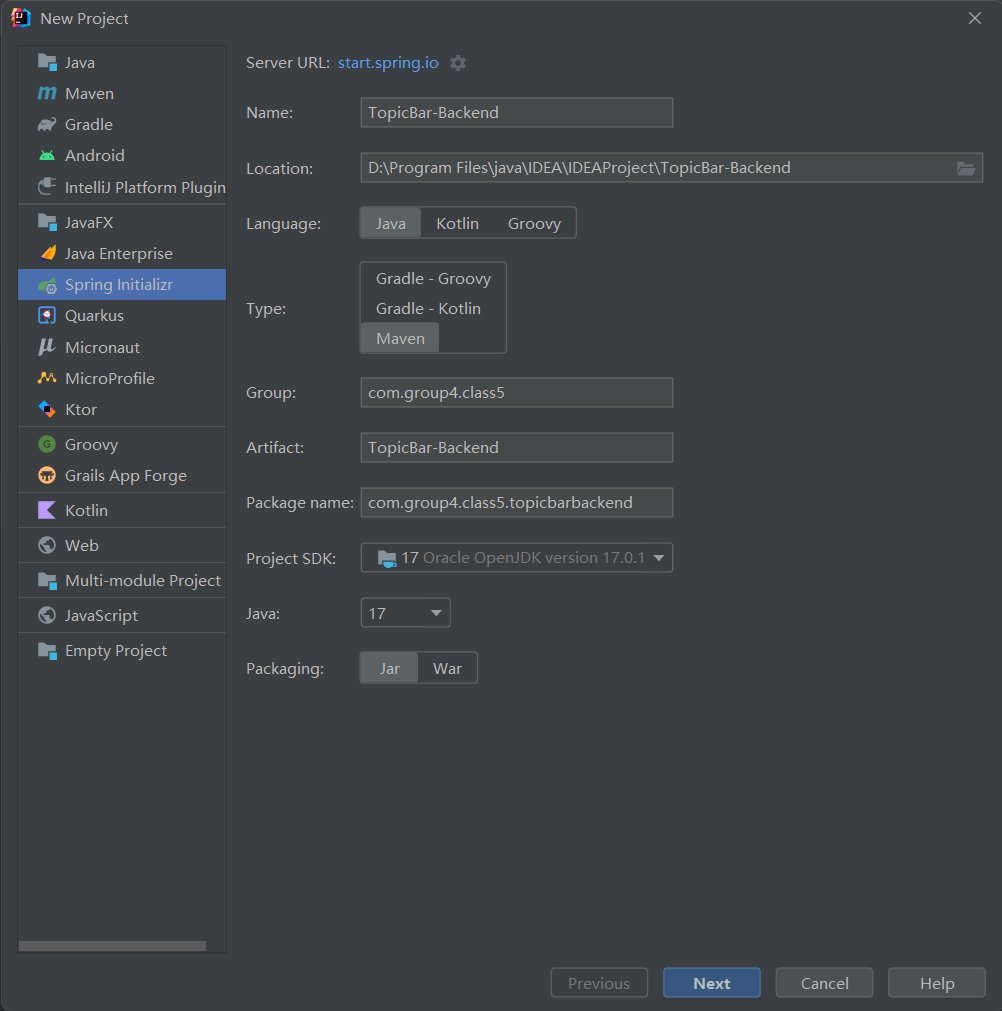The width and height of the screenshot is (1002, 1011).
Task: Select the Empty Project folder icon
Action: click(47, 651)
